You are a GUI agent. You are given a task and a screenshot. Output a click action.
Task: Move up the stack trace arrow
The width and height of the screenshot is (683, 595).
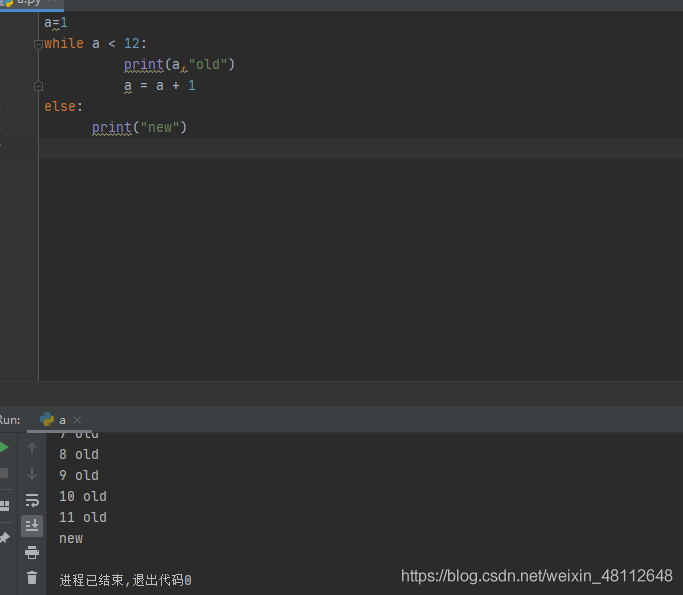click(x=32, y=448)
